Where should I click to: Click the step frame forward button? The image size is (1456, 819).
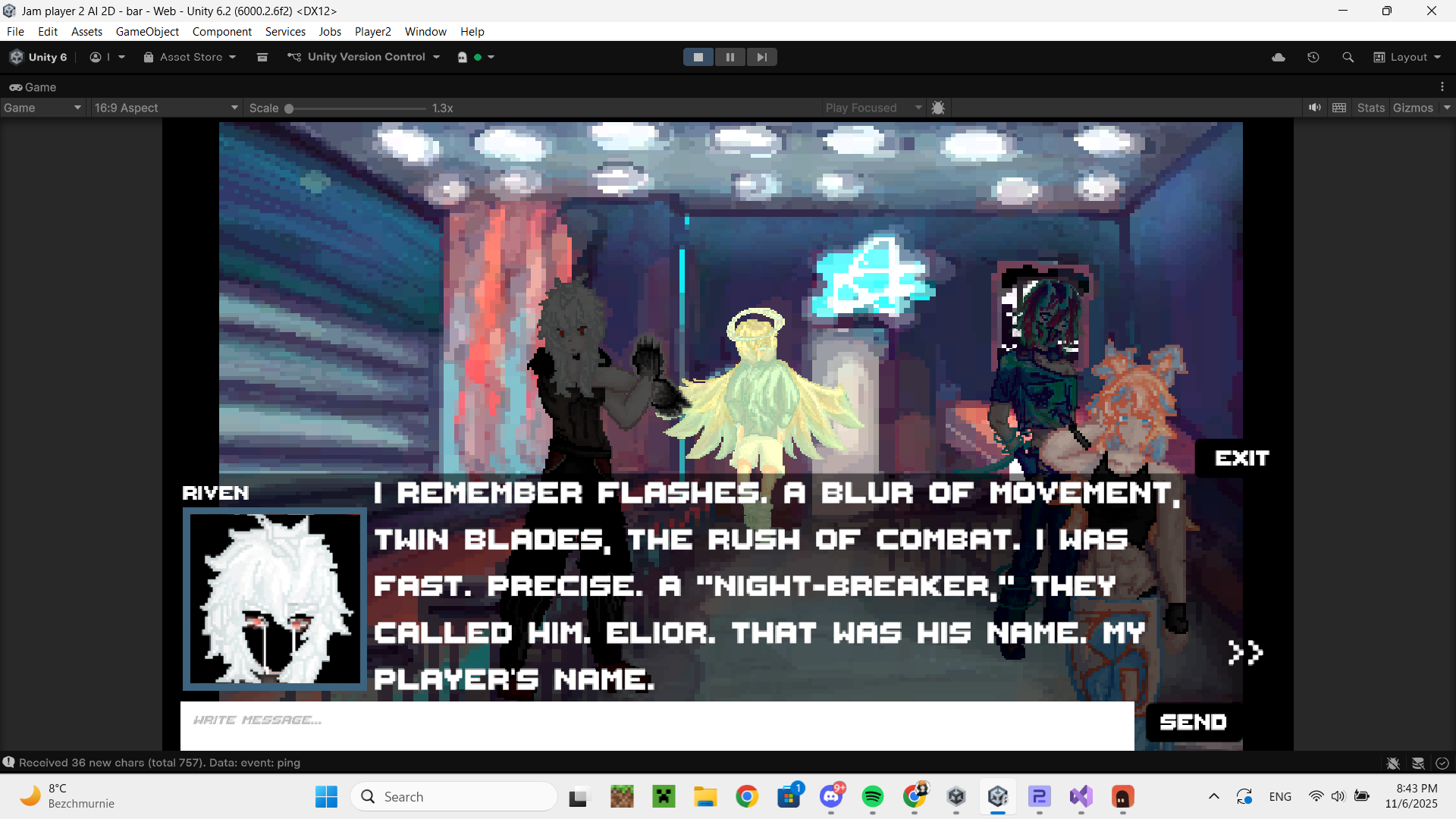[761, 58]
